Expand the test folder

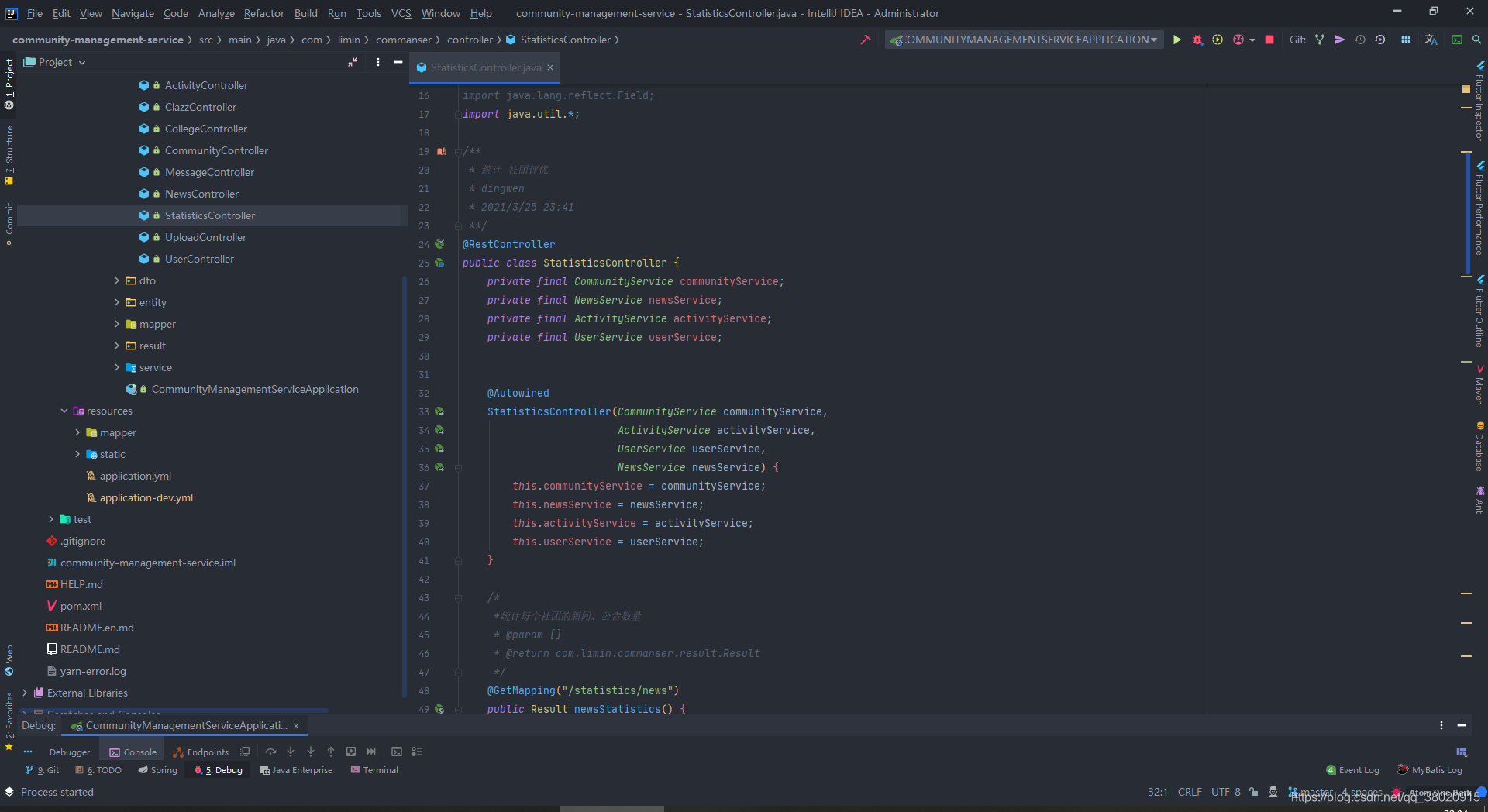(x=51, y=519)
